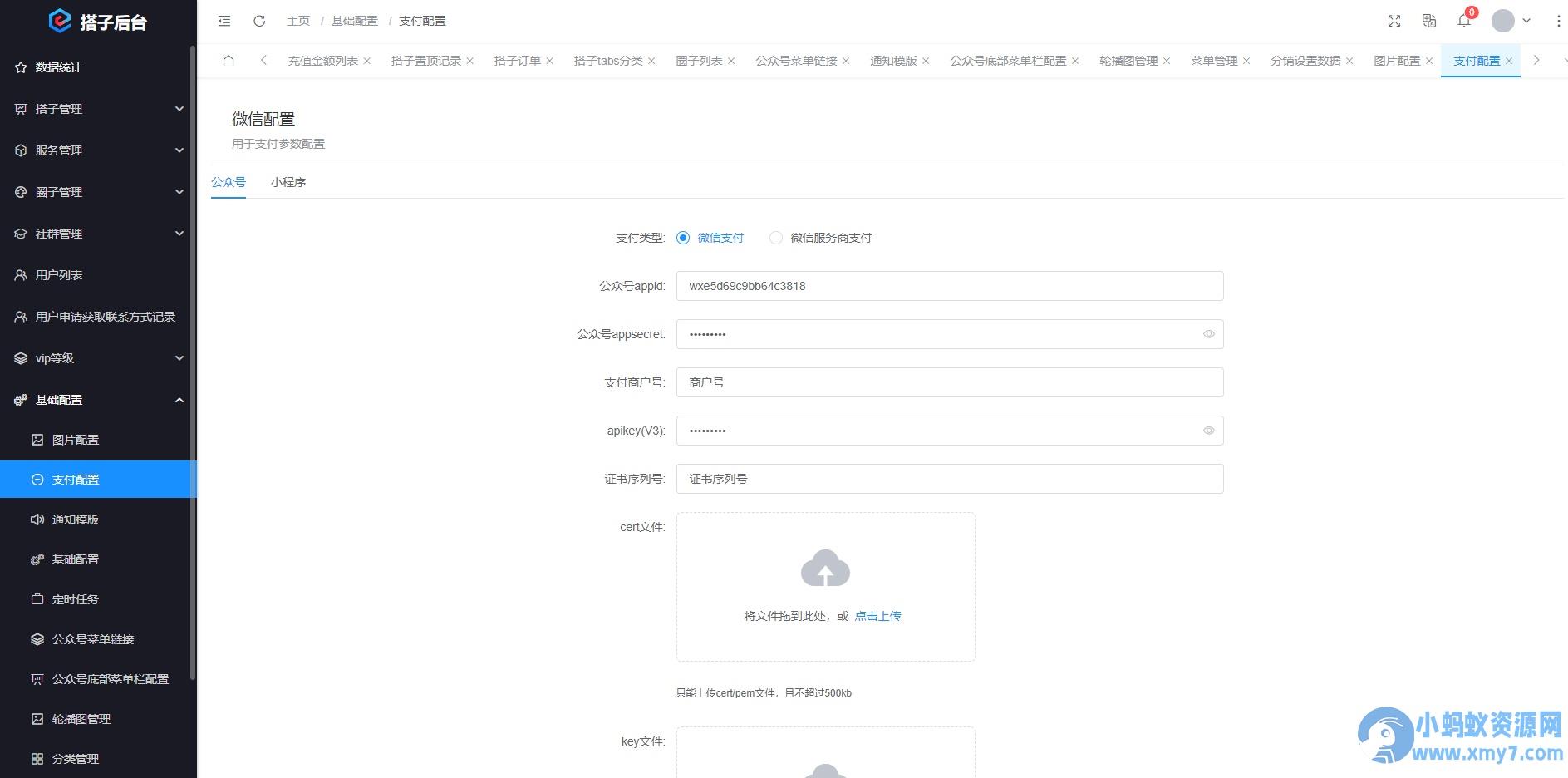
Task: Open the user avatar menu
Action: click(1502, 21)
